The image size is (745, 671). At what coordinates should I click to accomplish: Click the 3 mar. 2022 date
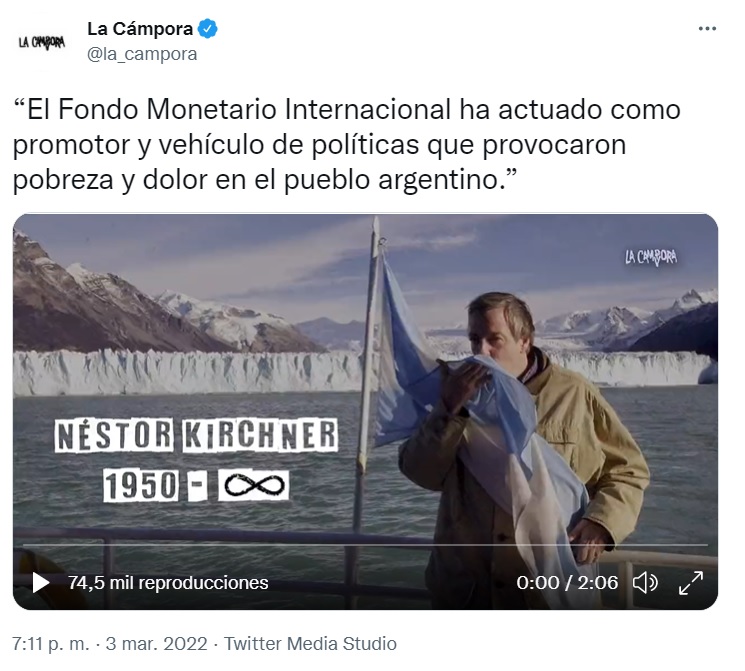point(156,644)
